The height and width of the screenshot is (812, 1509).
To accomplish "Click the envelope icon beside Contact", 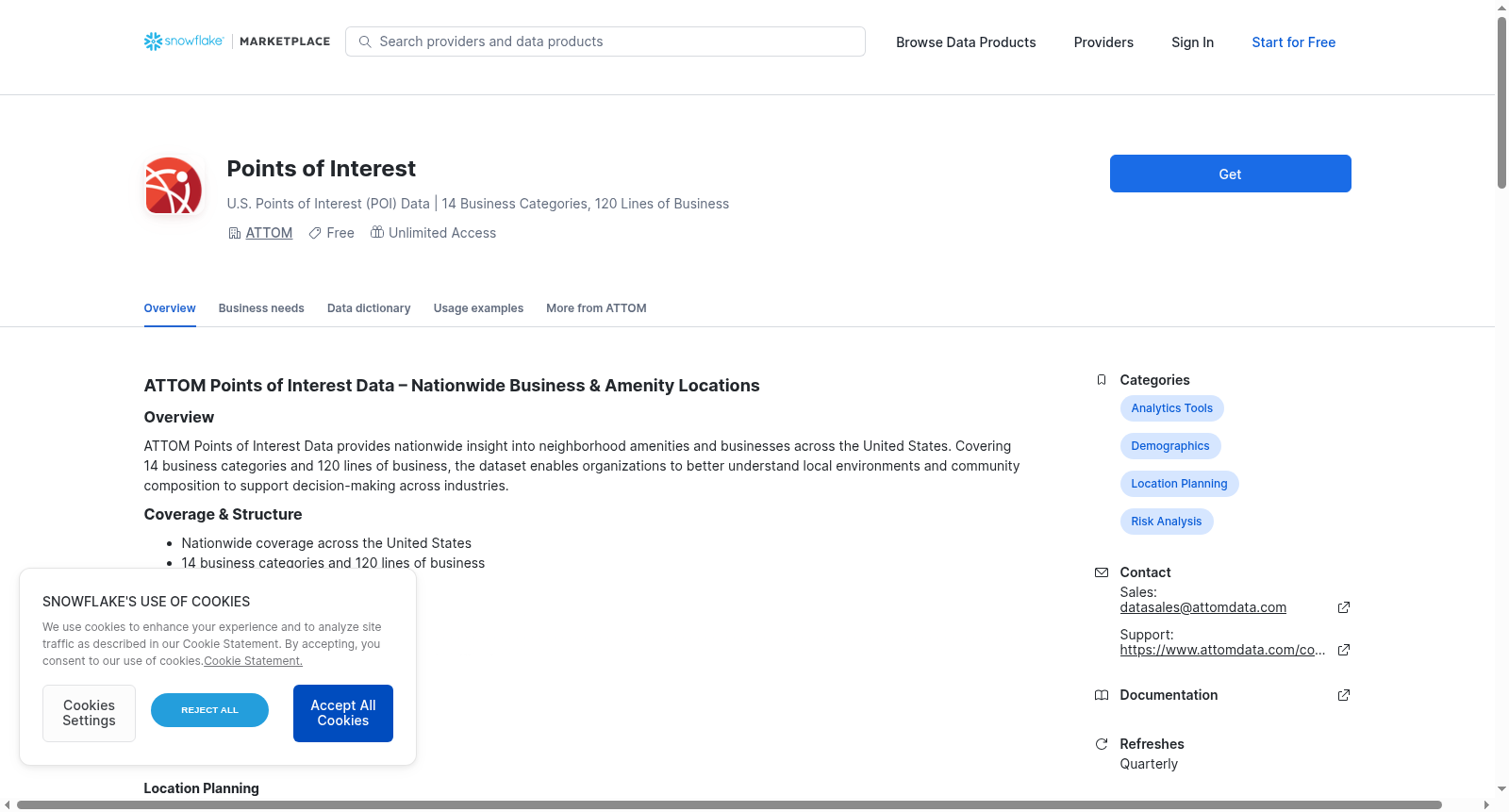I will [x=1102, y=572].
